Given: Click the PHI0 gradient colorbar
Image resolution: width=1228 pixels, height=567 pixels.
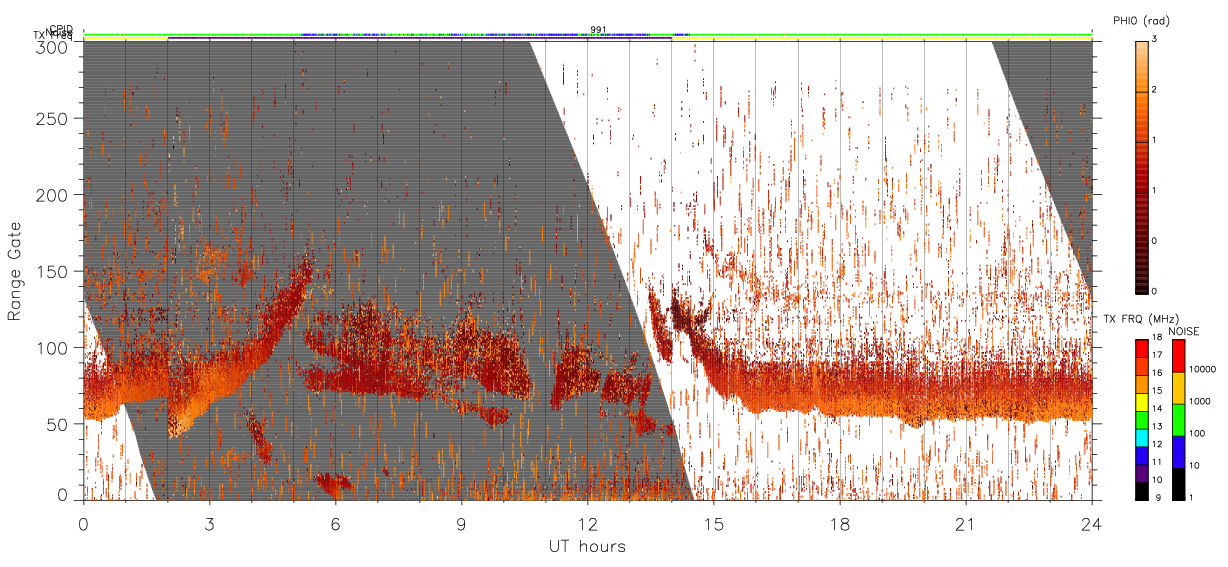Looking at the screenshot, I should pos(1142,166).
